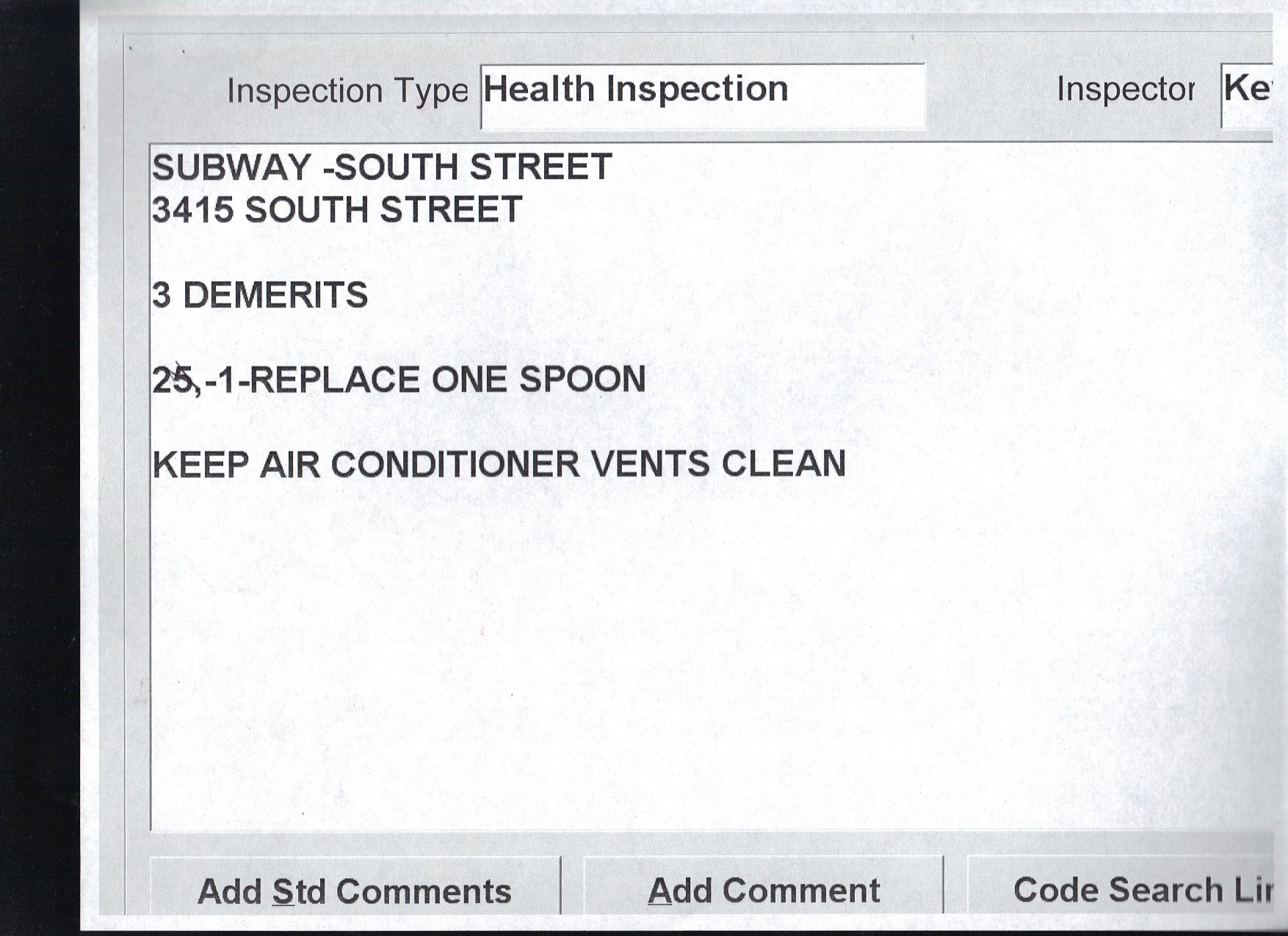The image size is (1288, 936).
Task: Place cursor on the word VENTS
Action: (649, 465)
